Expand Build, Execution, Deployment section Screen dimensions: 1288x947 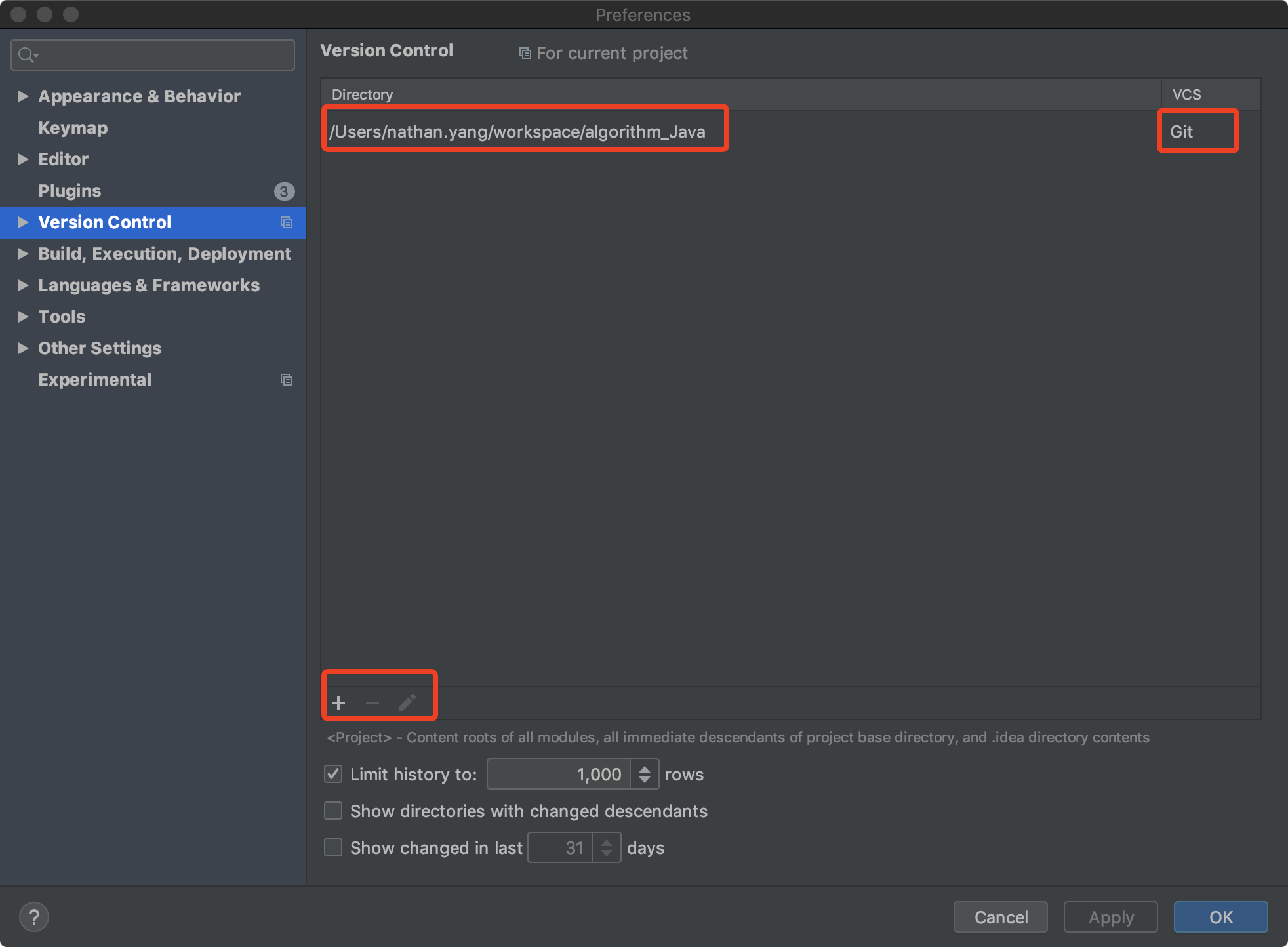[23, 254]
